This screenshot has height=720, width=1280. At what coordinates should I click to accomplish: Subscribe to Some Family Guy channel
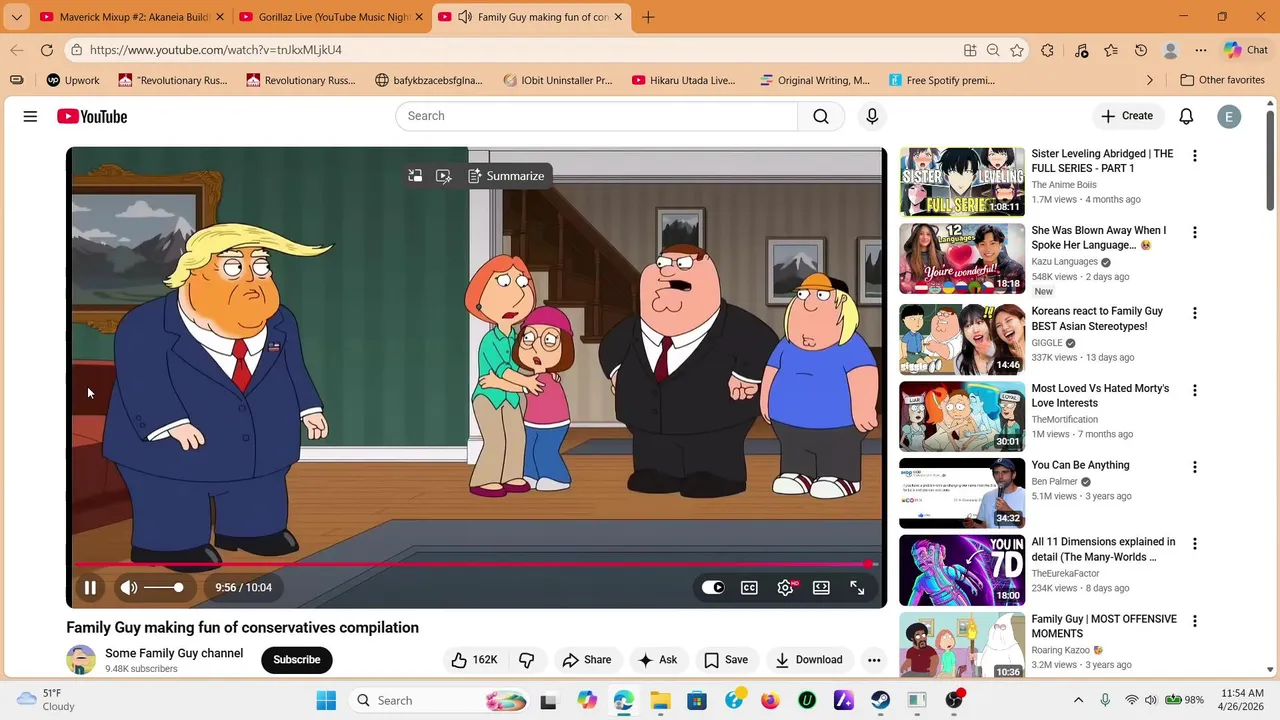pyautogui.click(x=297, y=660)
